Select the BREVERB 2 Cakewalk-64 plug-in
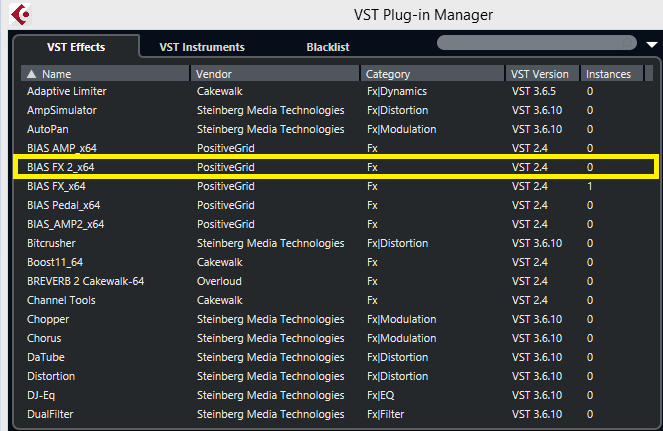 [336, 281]
